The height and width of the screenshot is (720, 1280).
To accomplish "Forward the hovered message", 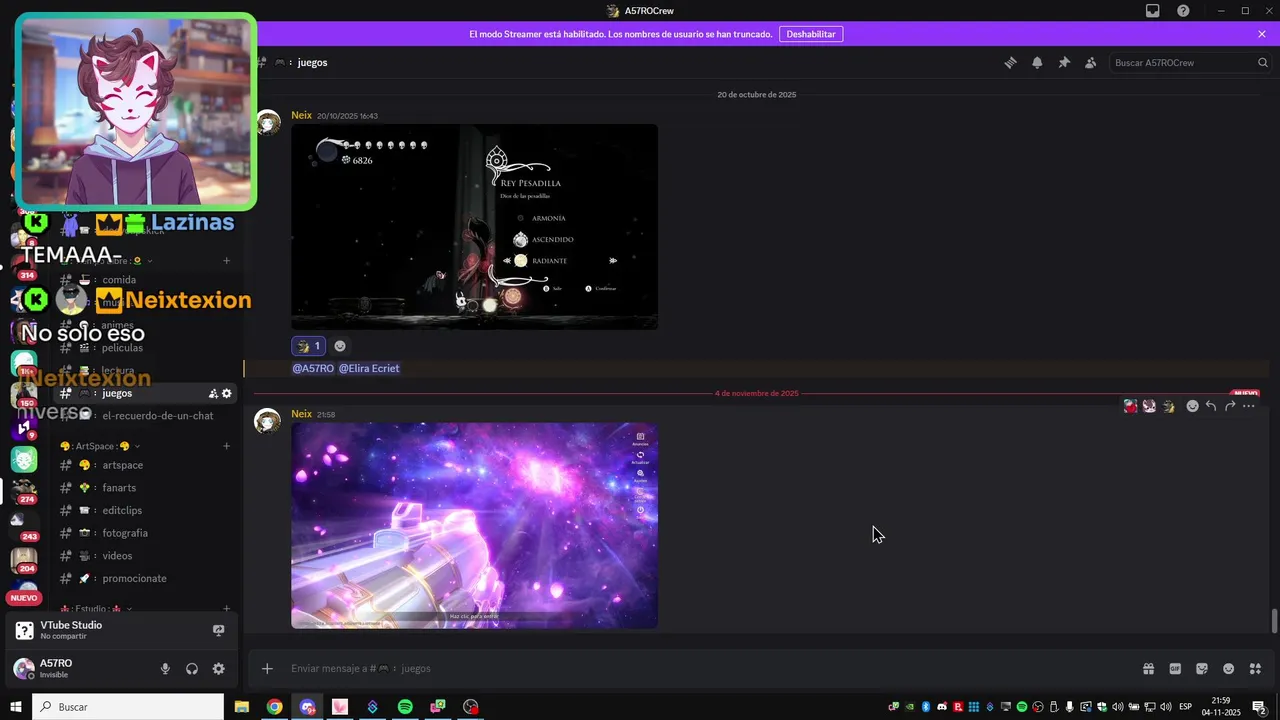I will pyautogui.click(x=1230, y=406).
